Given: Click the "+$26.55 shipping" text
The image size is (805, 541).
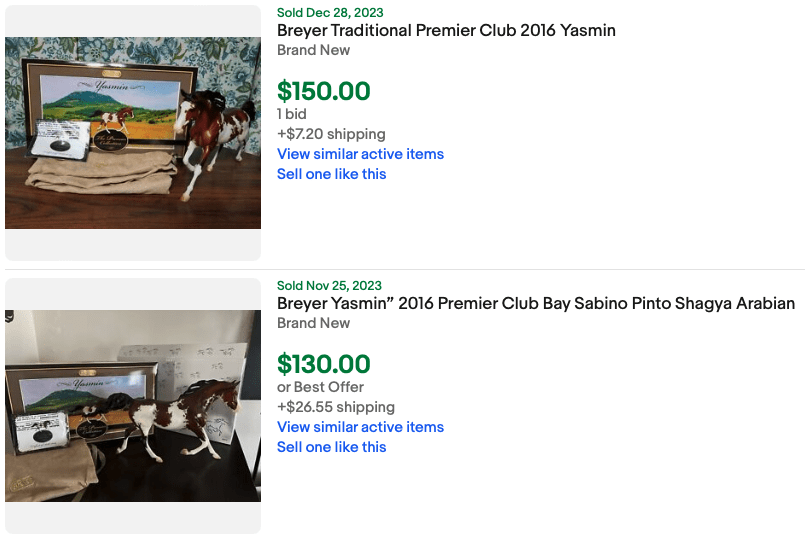Looking at the screenshot, I should click(335, 407).
